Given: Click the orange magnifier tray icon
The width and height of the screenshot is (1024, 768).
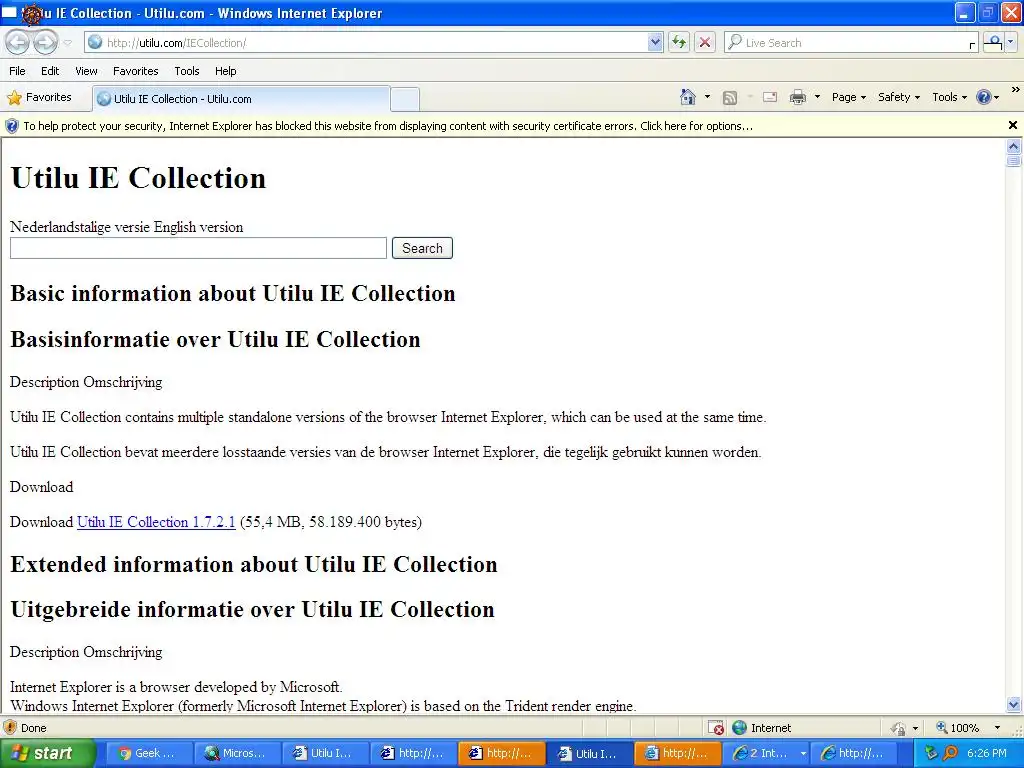Looking at the screenshot, I should tap(951, 754).
